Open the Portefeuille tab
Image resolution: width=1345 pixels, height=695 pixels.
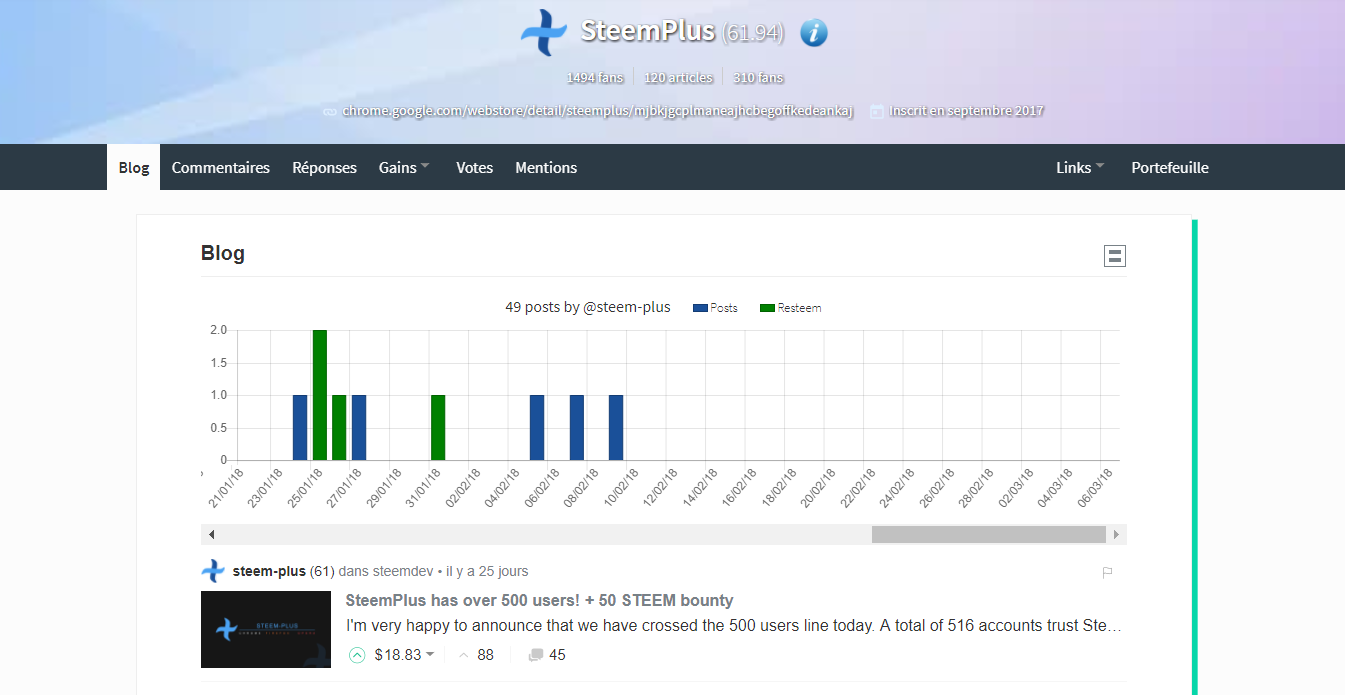coord(1170,167)
